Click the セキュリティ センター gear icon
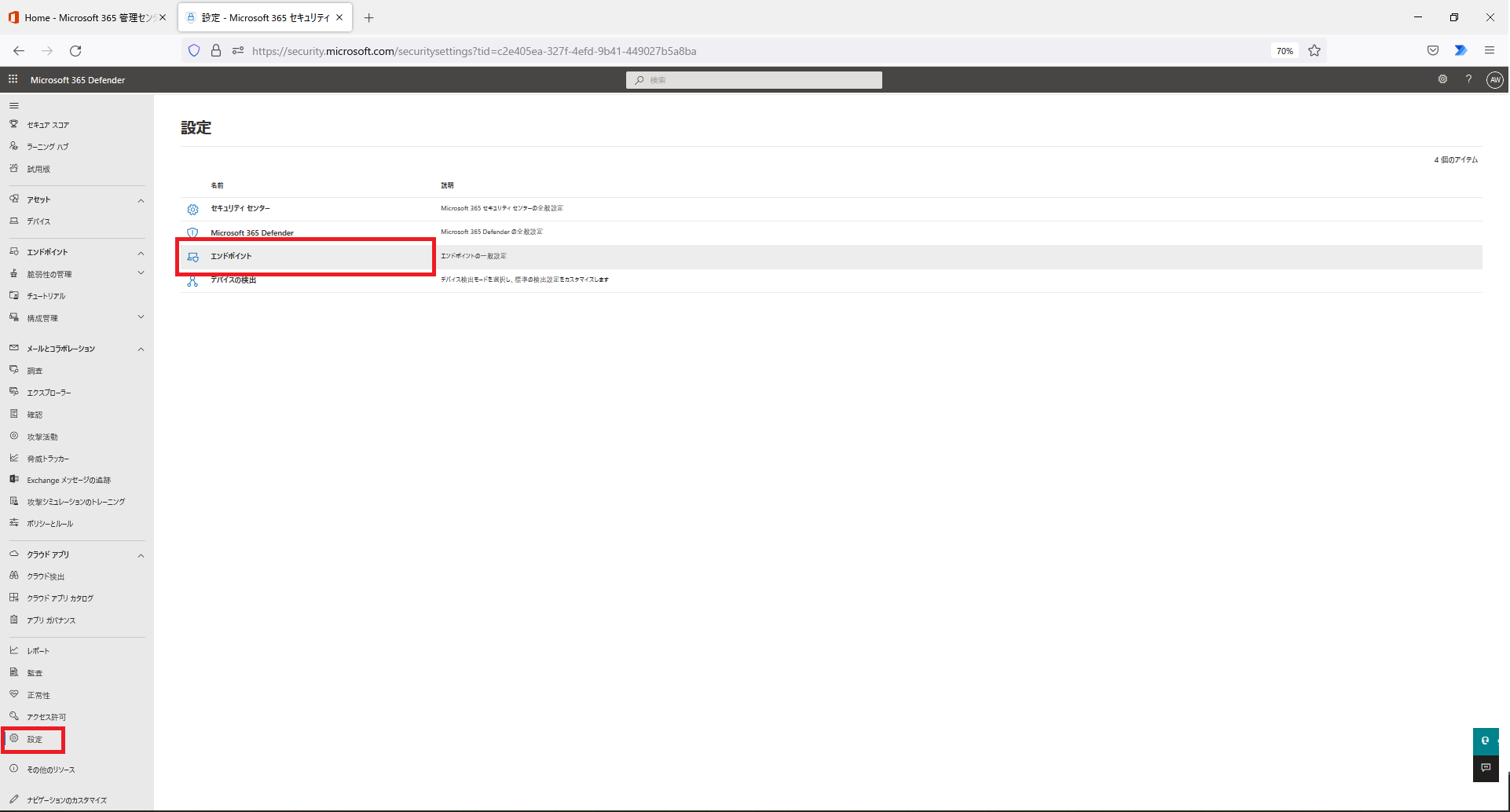This screenshot has width=1510, height=812. [192, 210]
